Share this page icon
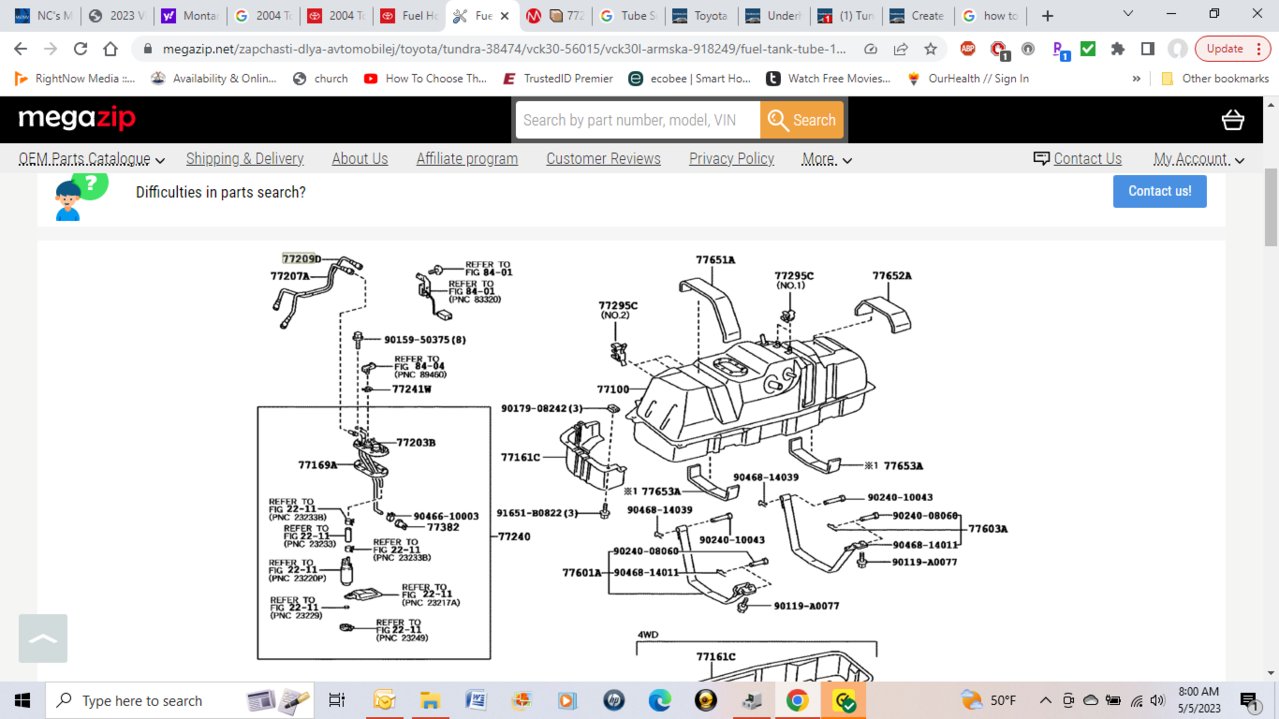This screenshot has height=719, width=1279. [x=901, y=49]
